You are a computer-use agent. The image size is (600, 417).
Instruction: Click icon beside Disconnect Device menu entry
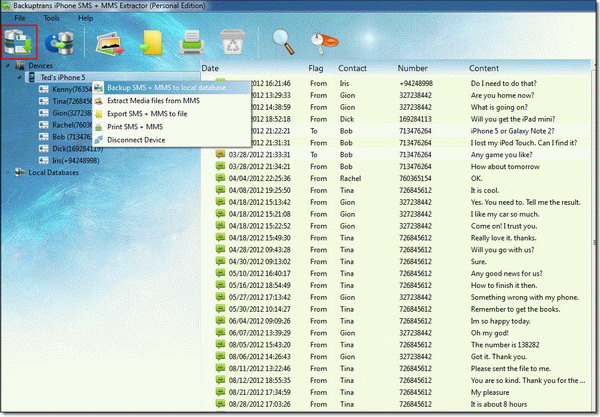click(x=99, y=140)
